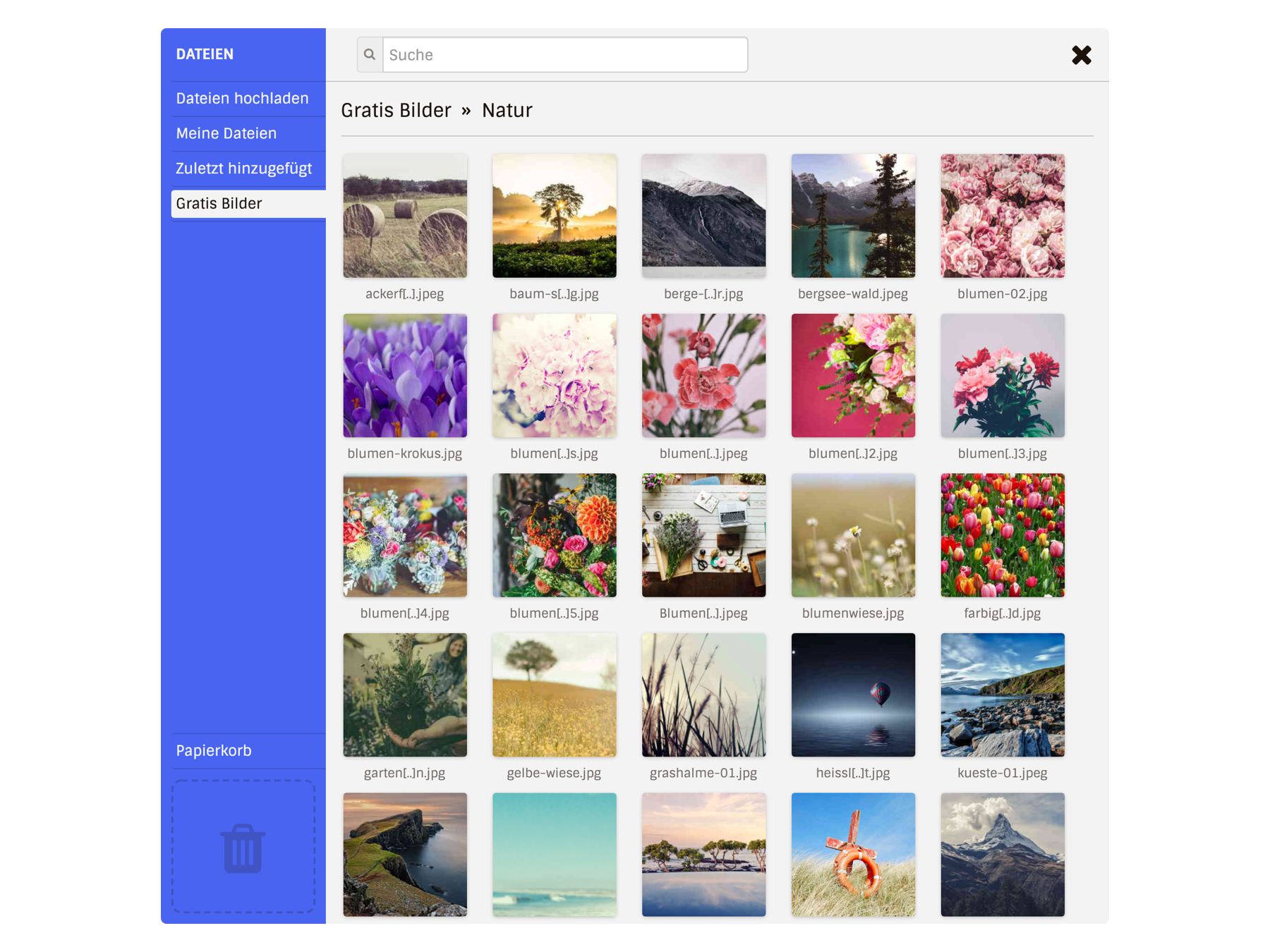Pick the colorful tulip field image
Screen dimensions: 1270x952
pyautogui.click(x=1002, y=535)
